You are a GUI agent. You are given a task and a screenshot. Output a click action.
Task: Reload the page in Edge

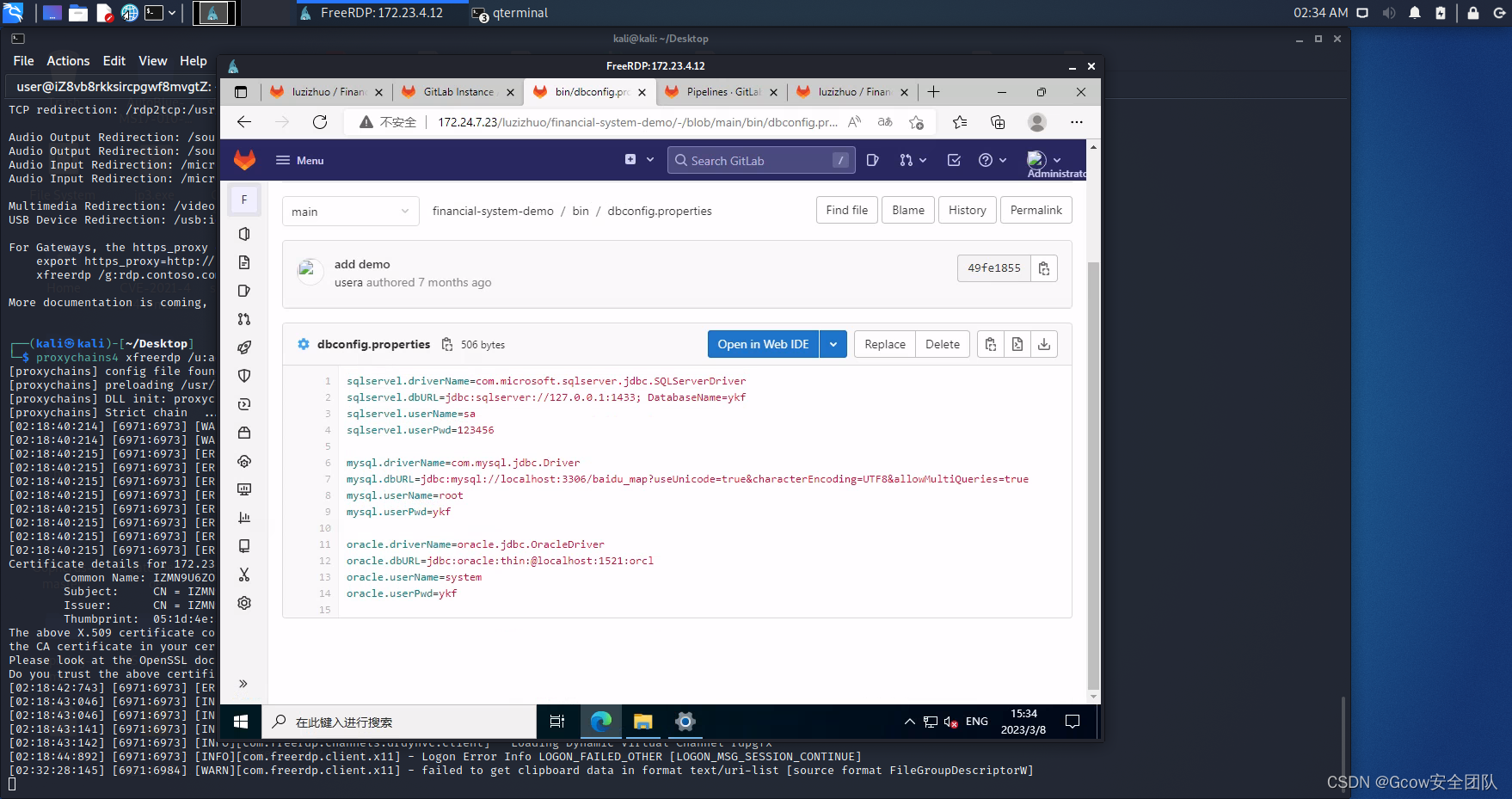coord(320,122)
